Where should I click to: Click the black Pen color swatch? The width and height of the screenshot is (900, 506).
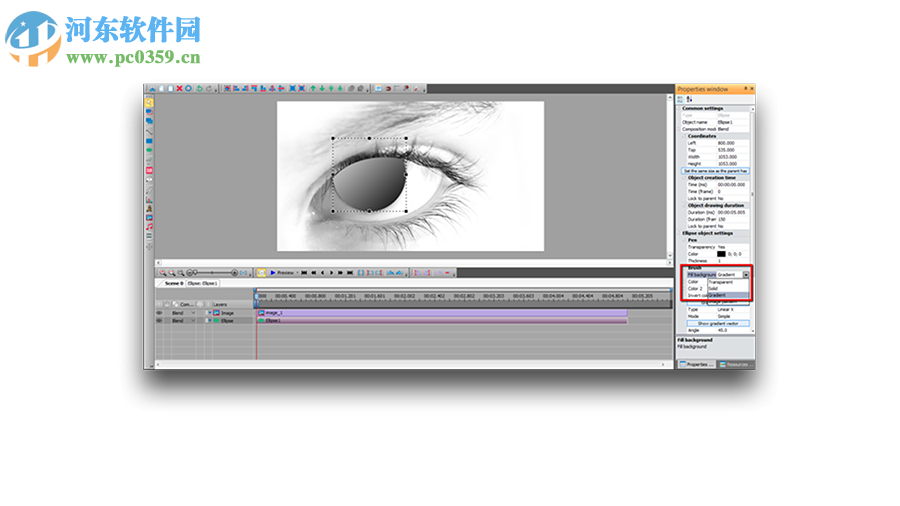pos(721,254)
